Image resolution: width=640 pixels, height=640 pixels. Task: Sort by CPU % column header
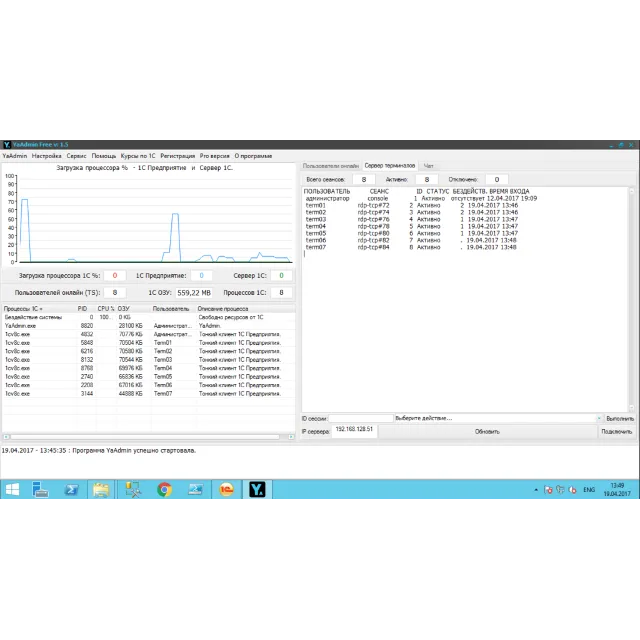[x=106, y=309]
